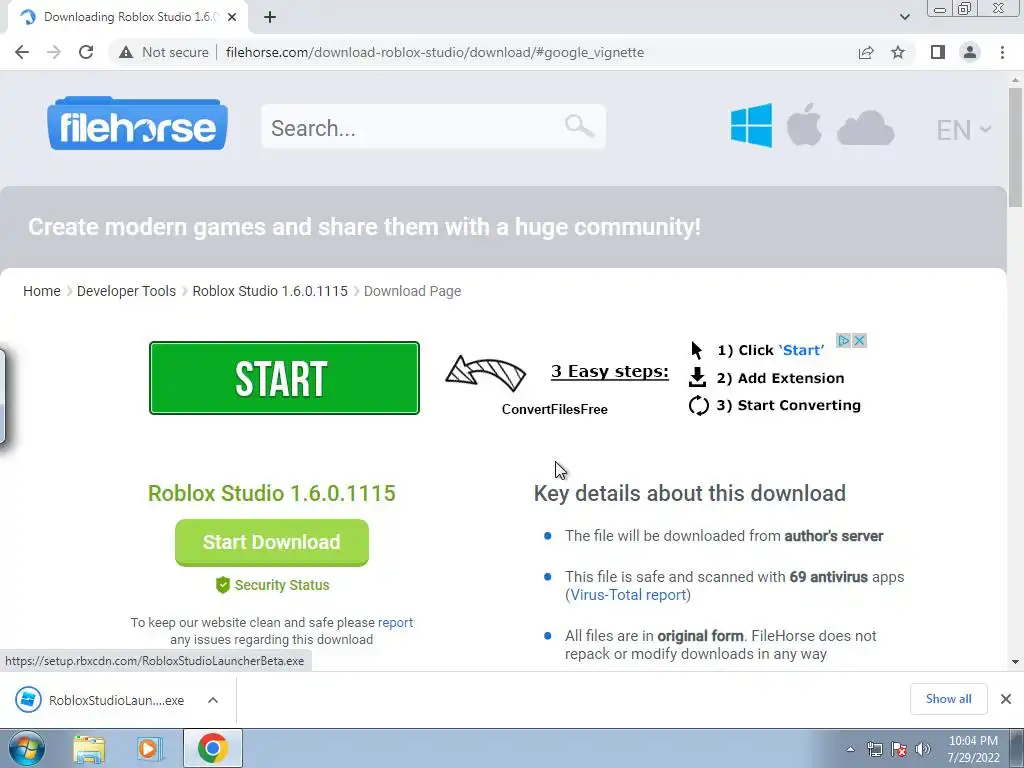Bookmark this page with the star
The height and width of the screenshot is (768, 1024).
(x=898, y=52)
